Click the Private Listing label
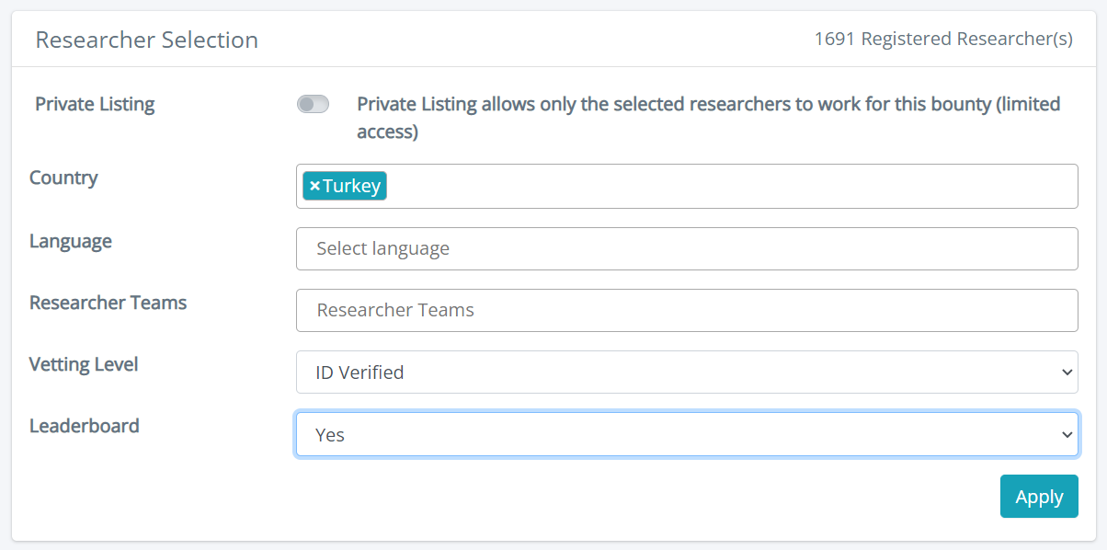Image resolution: width=1107 pixels, height=550 pixels. pyautogui.click(x=95, y=104)
